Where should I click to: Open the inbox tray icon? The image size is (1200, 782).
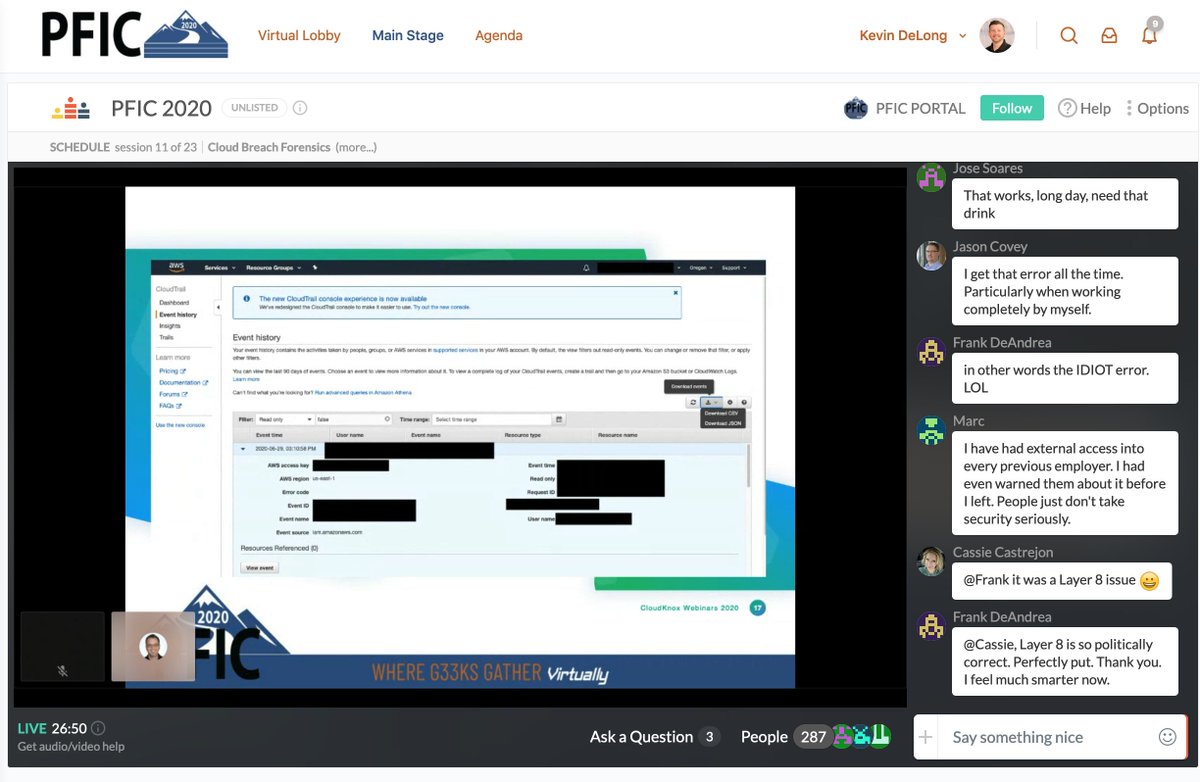tap(1109, 35)
